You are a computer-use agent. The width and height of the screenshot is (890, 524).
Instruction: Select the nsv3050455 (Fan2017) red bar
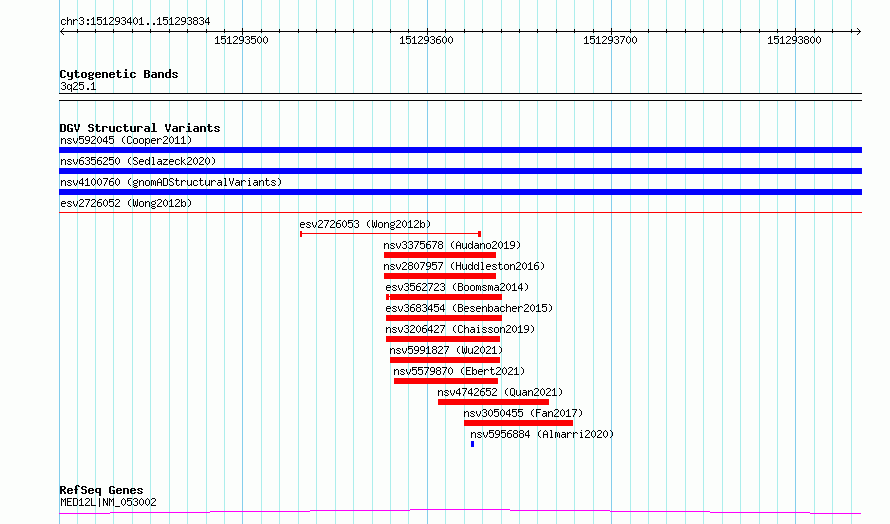(x=518, y=423)
